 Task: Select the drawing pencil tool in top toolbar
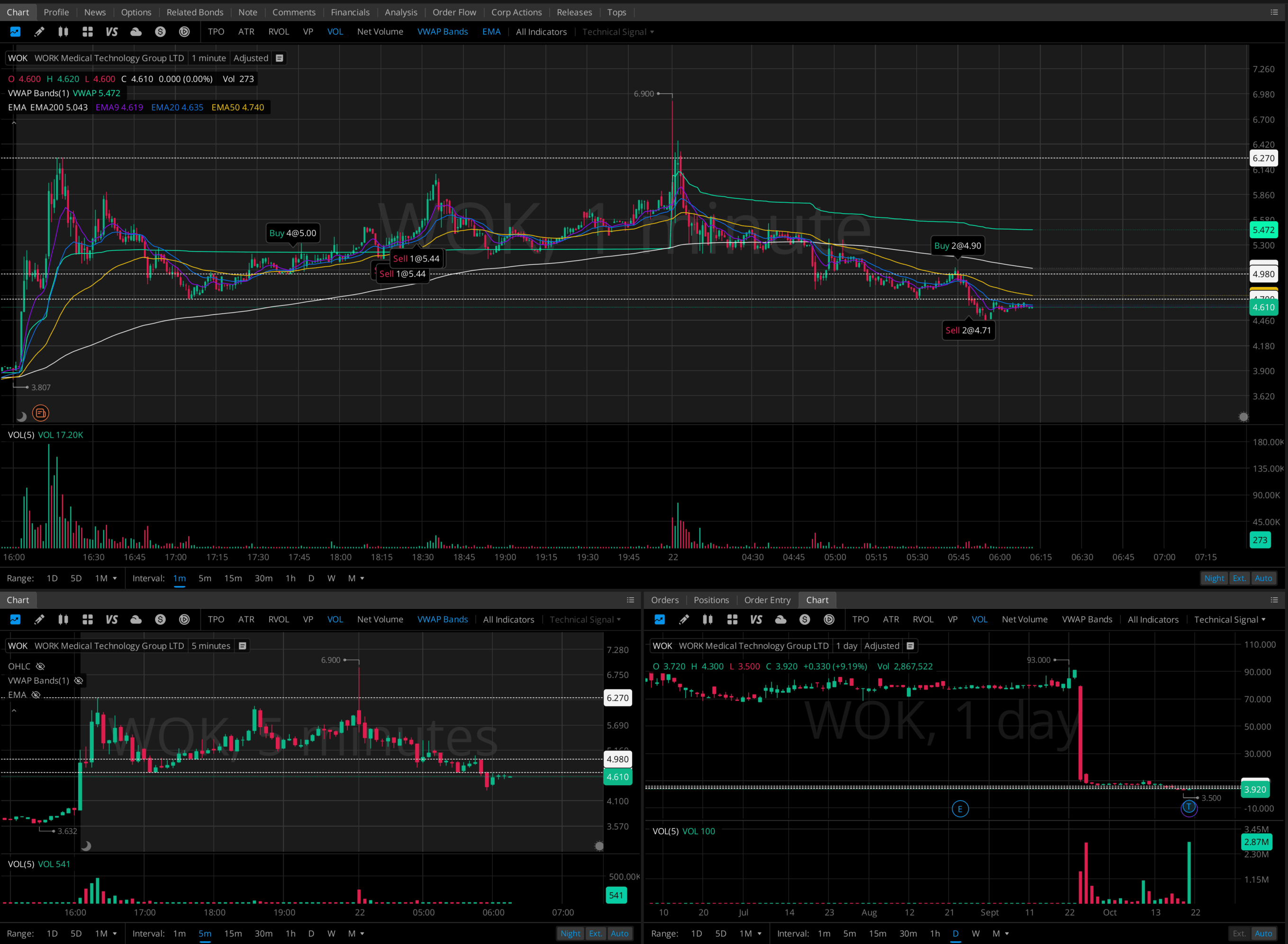click(x=39, y=32)
